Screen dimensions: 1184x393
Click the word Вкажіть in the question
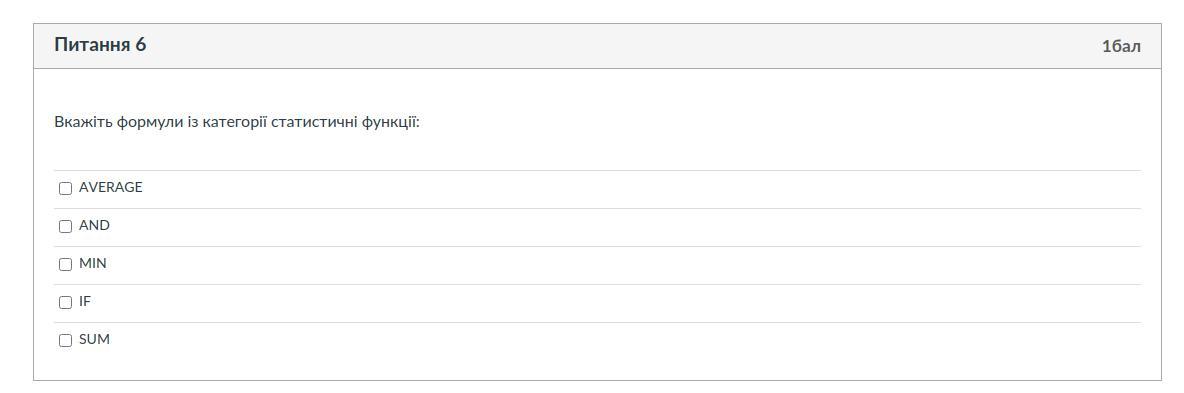tap(83, 122)
